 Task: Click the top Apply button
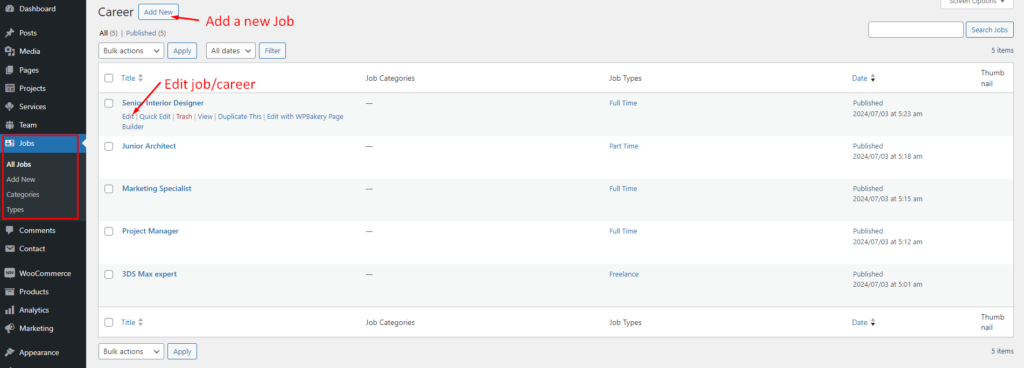pyautogui.click(x=182, y=50)
